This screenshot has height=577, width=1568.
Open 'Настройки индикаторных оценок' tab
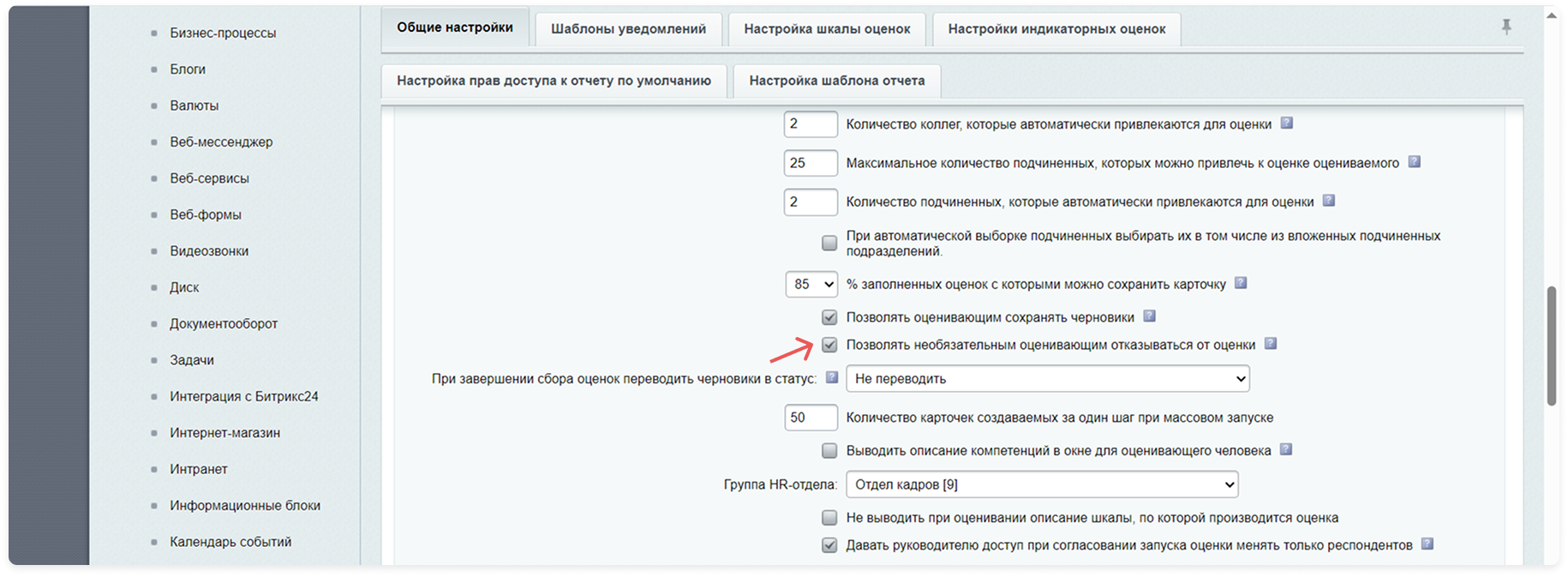point(1056,29)
